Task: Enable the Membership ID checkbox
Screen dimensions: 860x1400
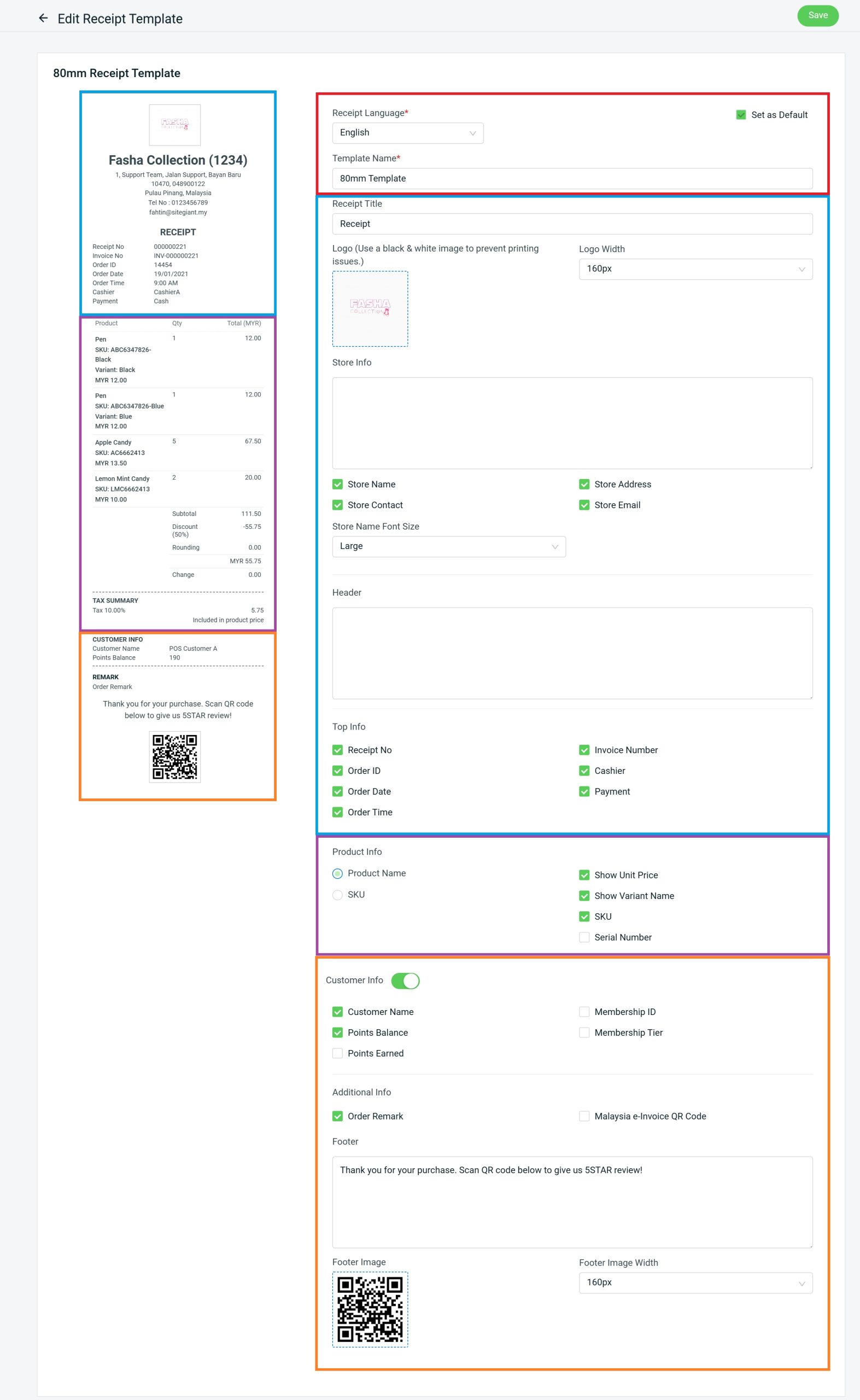Action: [x=584, y=1012]
